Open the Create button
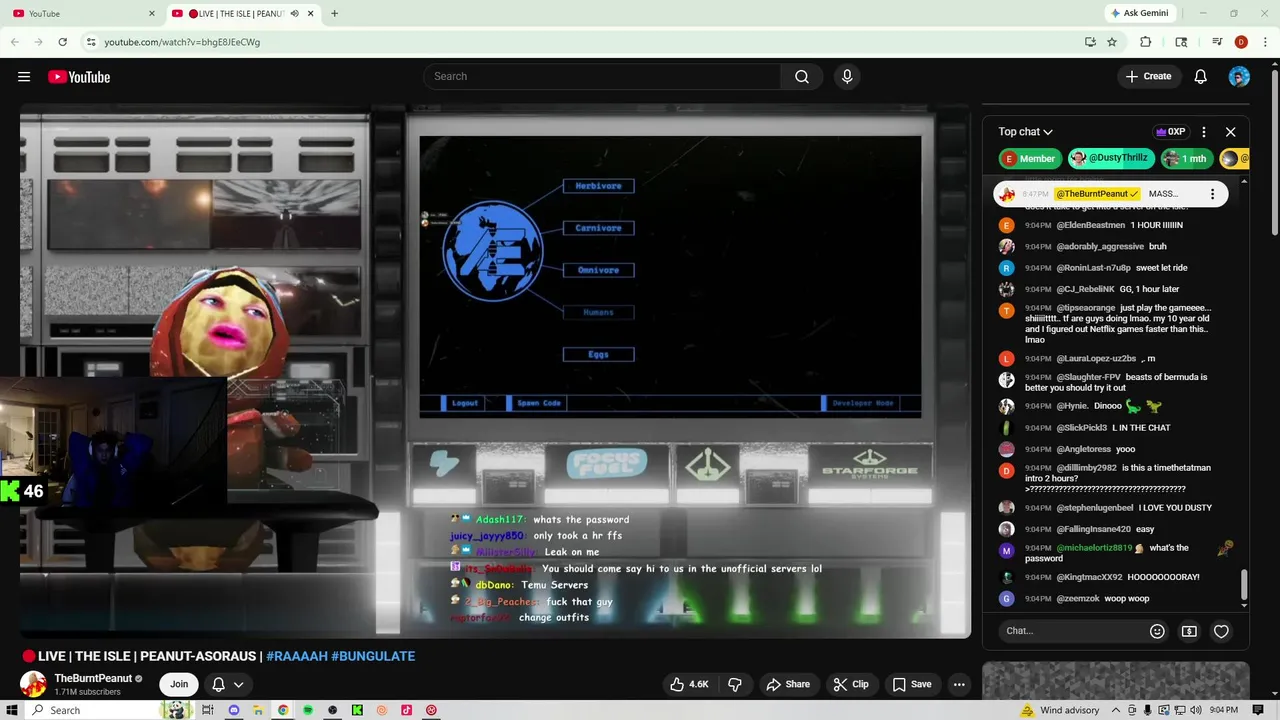Image resolution: width=1280 pixels, height=720 pixels. [x=1148, y=77]
